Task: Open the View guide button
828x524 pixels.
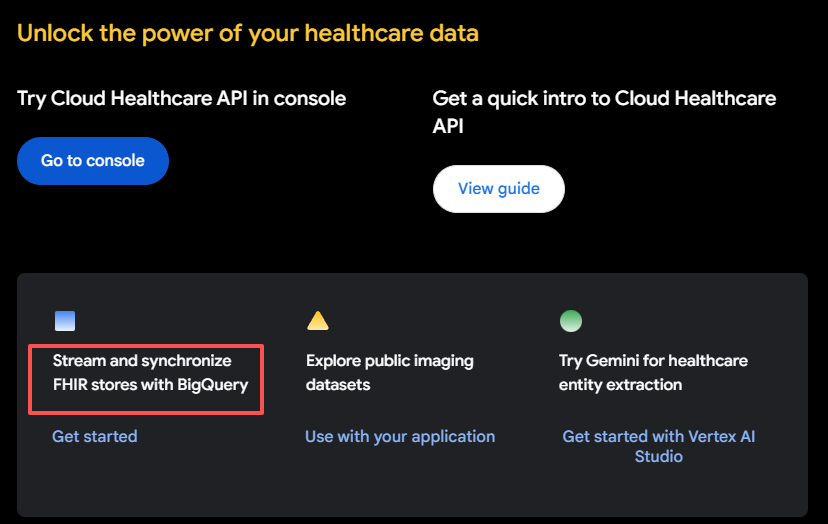Action: click(x=498, y=189)
